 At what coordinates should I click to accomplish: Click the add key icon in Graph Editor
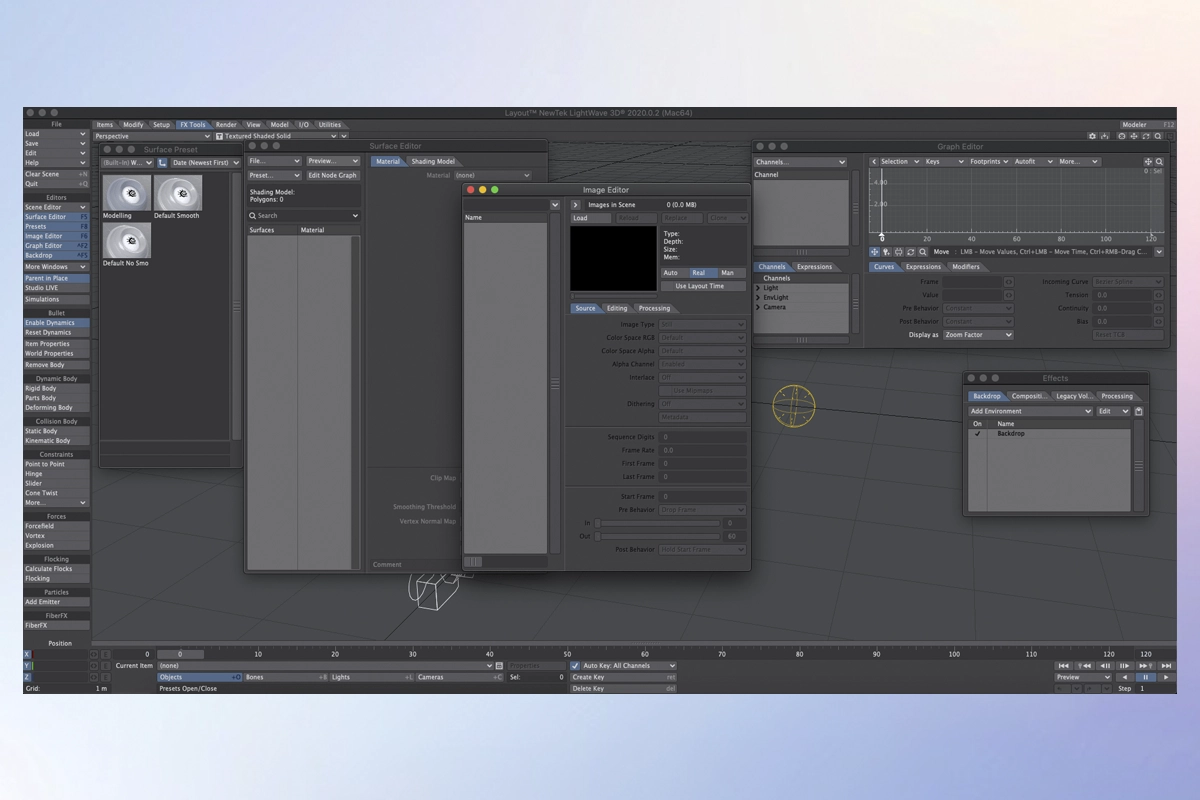point(886,252)
